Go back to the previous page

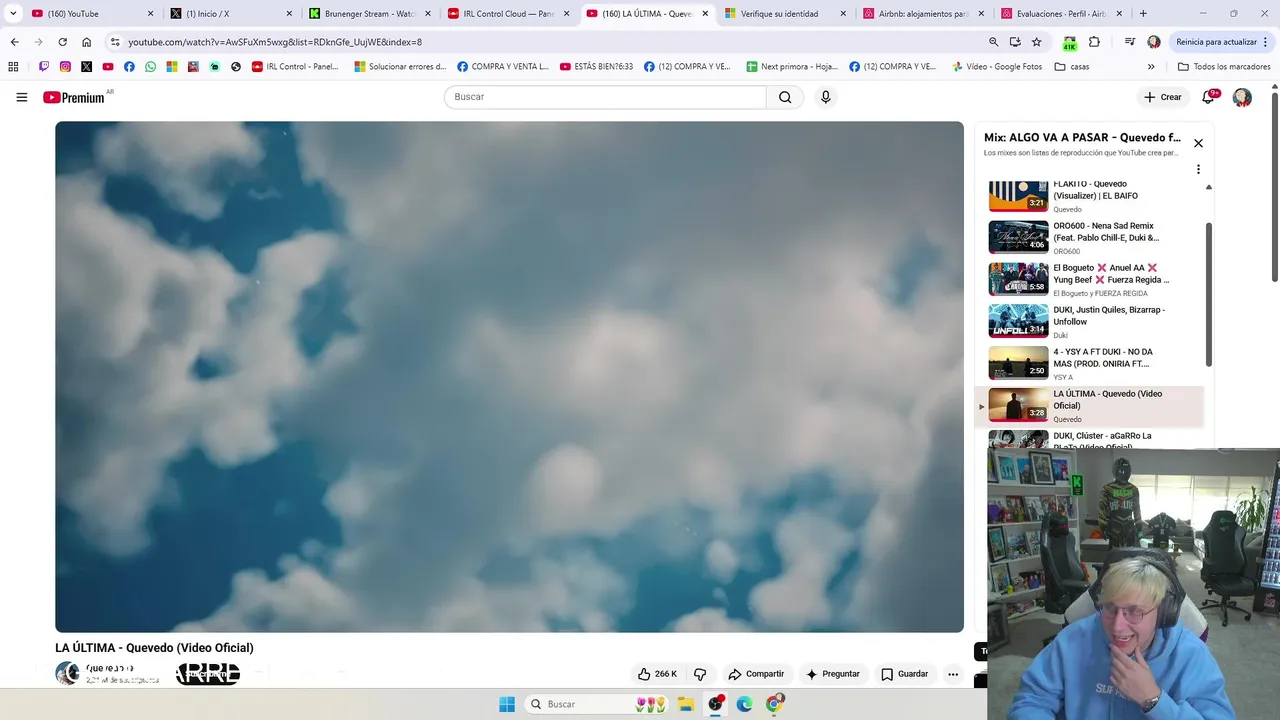pyautogui.click(x=14, y=42)
